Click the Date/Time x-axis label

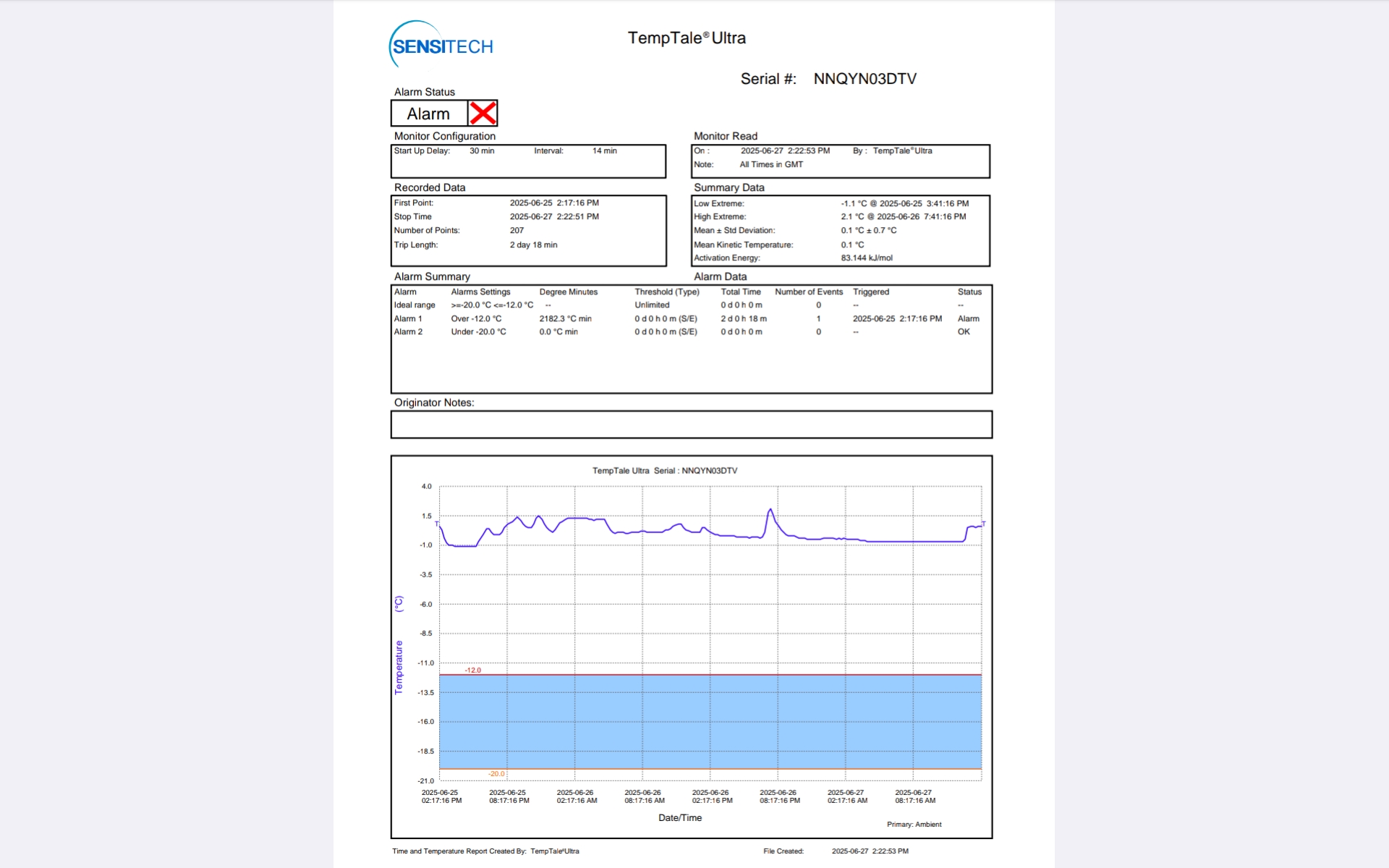pyautogui.click(x=680, y=817)
